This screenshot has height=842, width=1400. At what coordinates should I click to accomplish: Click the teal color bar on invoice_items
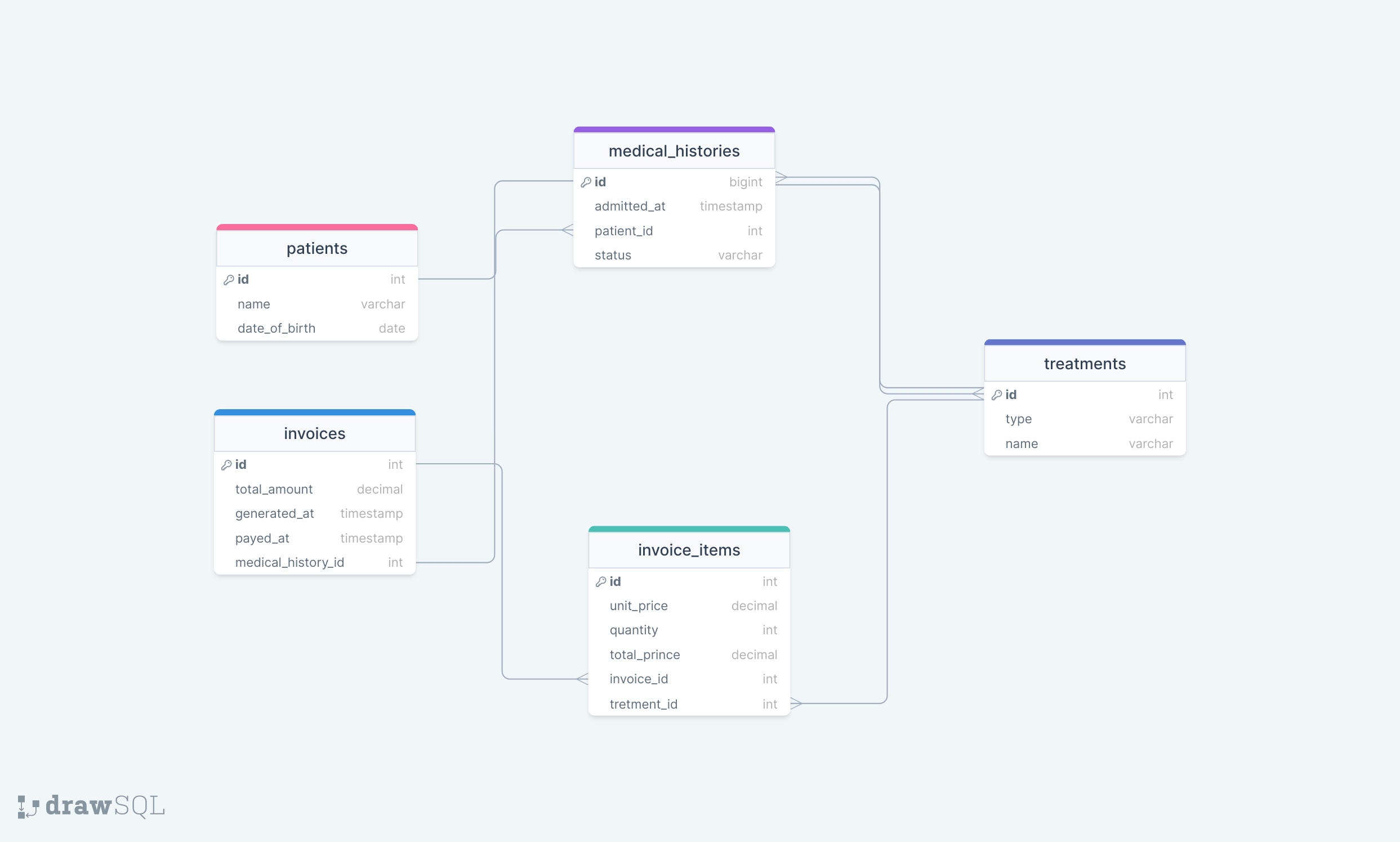click(x=689, y=529)
